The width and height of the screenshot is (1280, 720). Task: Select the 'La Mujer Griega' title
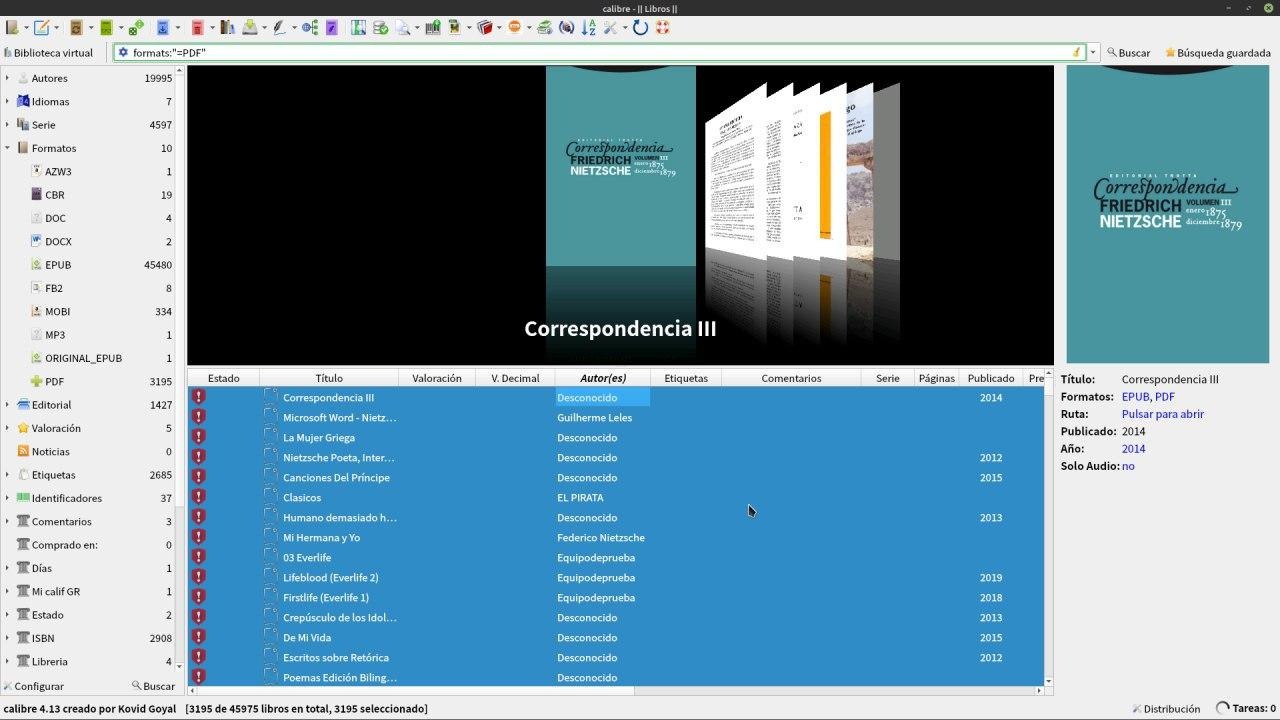(x=319, y=437)
